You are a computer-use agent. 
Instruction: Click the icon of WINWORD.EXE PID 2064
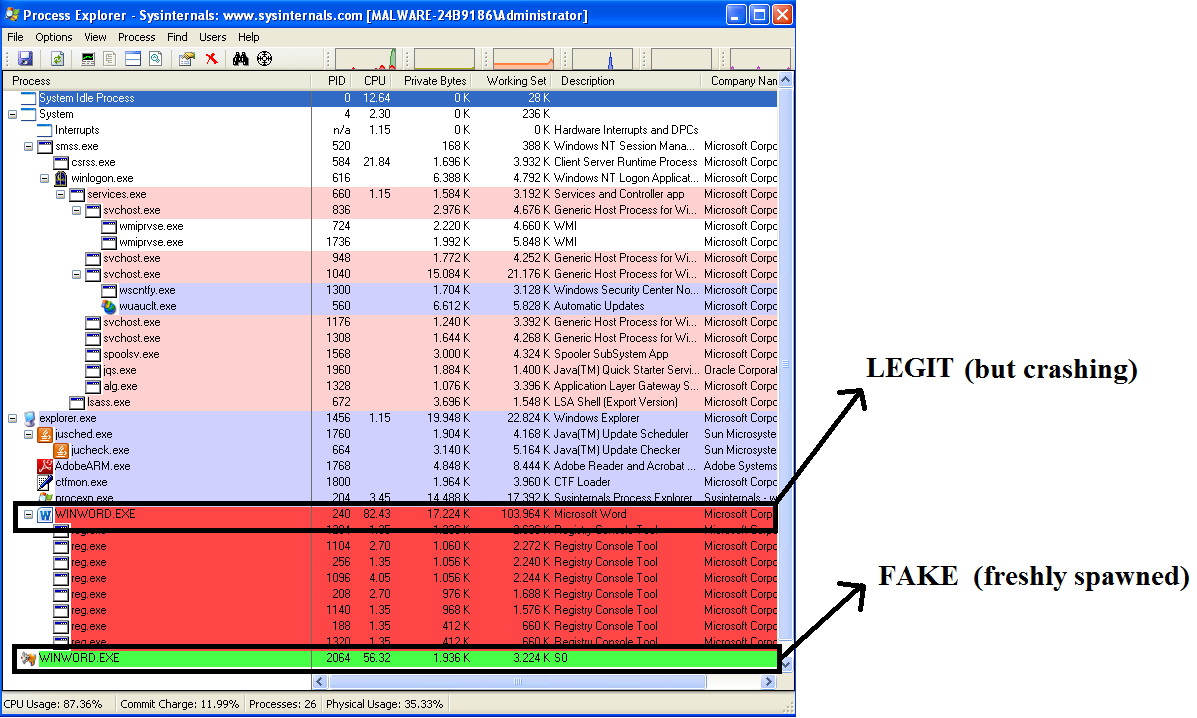(x=29, y=658)
